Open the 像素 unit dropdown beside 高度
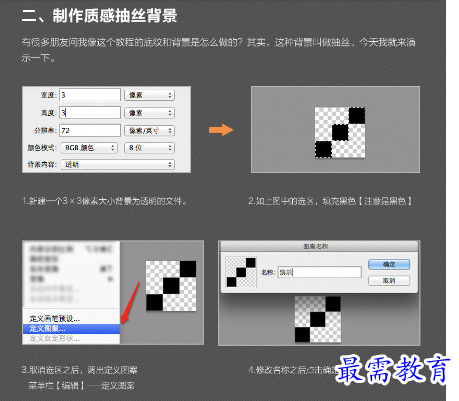459x401 pixels. point(150,113)
